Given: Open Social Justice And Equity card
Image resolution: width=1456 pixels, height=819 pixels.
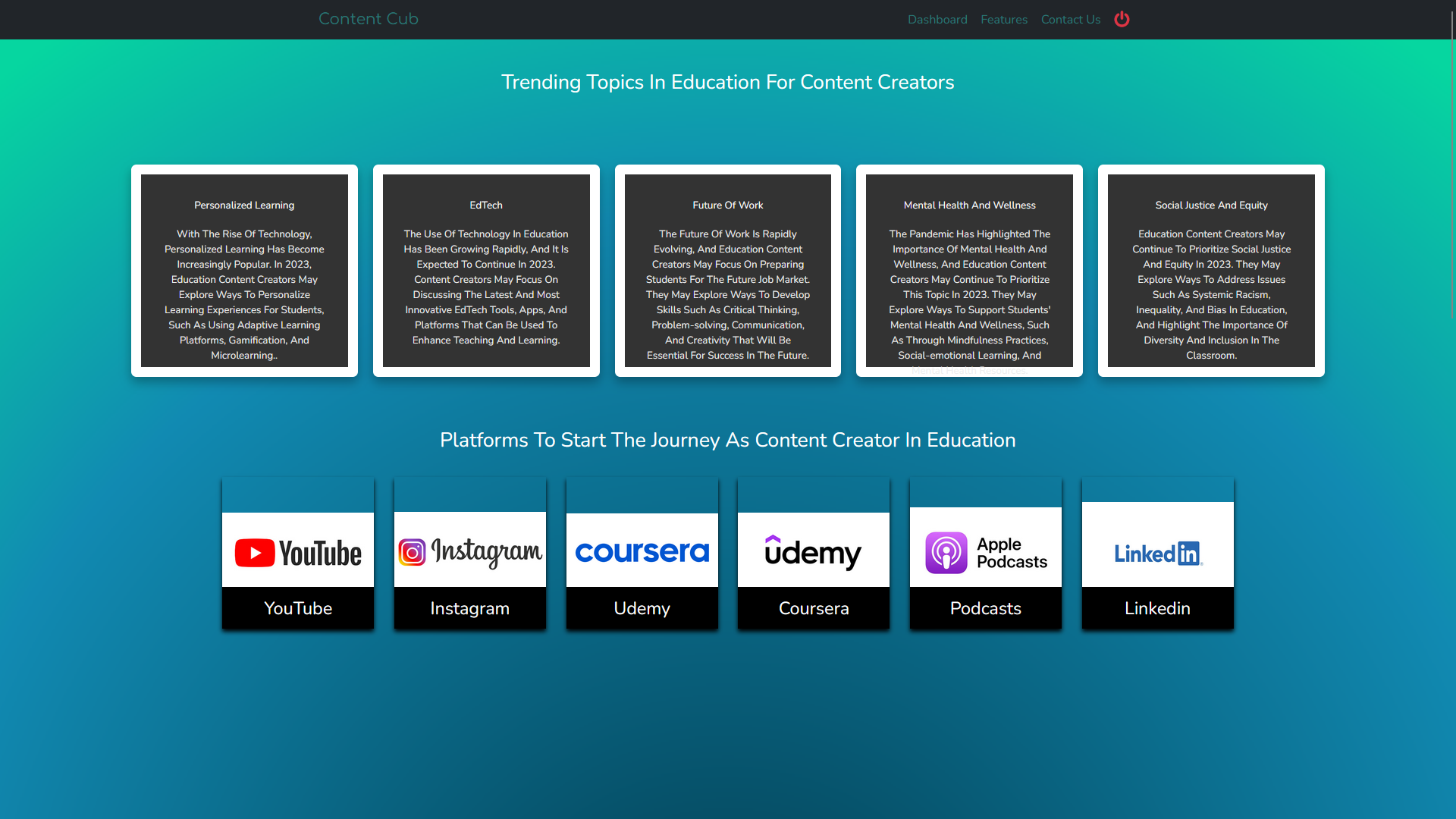Looking at the screenshot, I should [x=1211, y=271].
